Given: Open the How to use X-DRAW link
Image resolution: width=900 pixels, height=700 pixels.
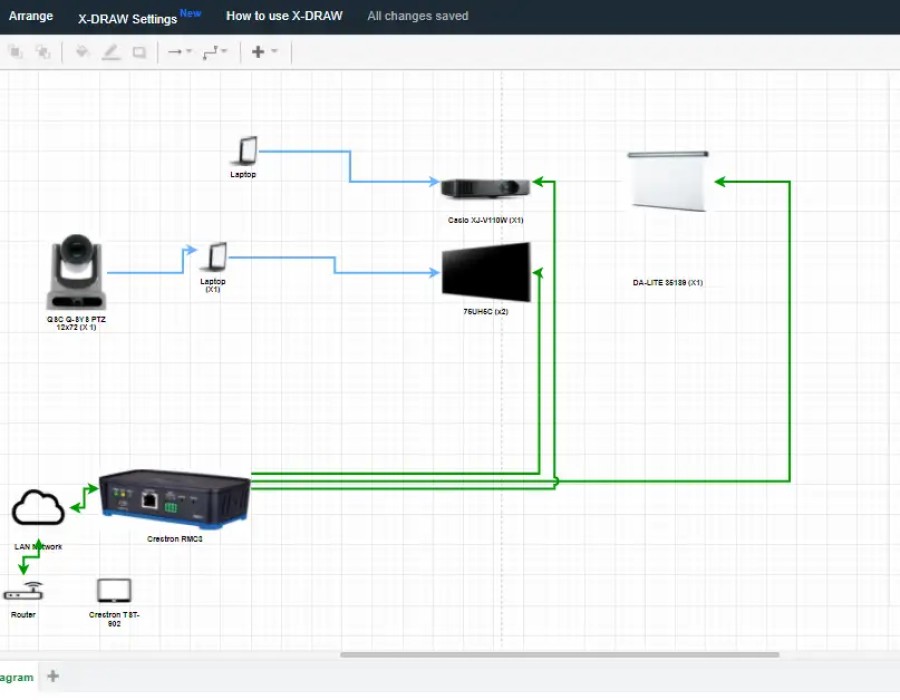Looking at the screenshot, I should (x=284, y=16).
